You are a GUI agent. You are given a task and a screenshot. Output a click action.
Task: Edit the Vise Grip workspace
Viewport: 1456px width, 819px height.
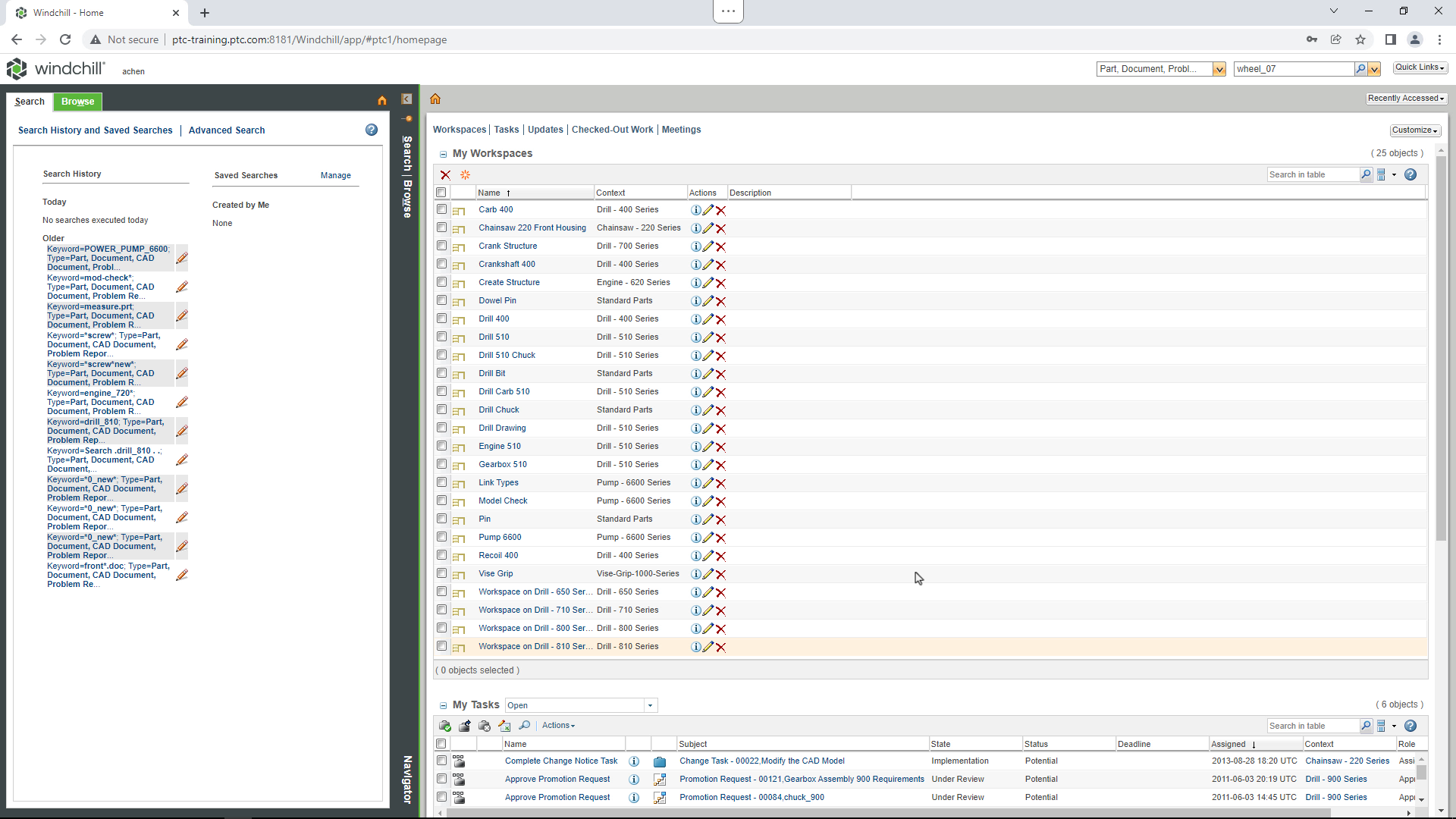click(708, 574)
